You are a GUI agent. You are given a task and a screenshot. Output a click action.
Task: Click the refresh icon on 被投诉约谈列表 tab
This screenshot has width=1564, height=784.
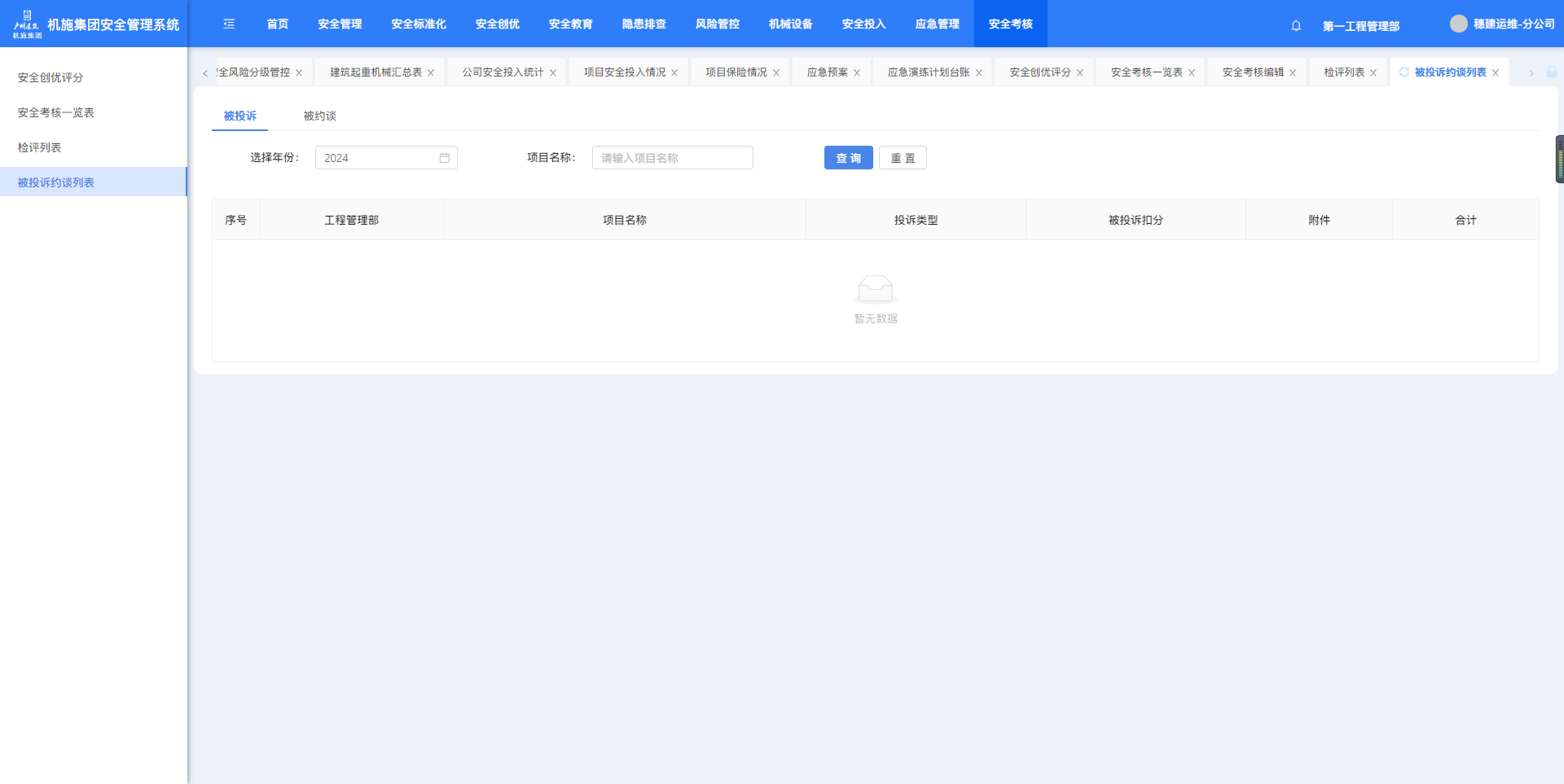pos(1404,72)
